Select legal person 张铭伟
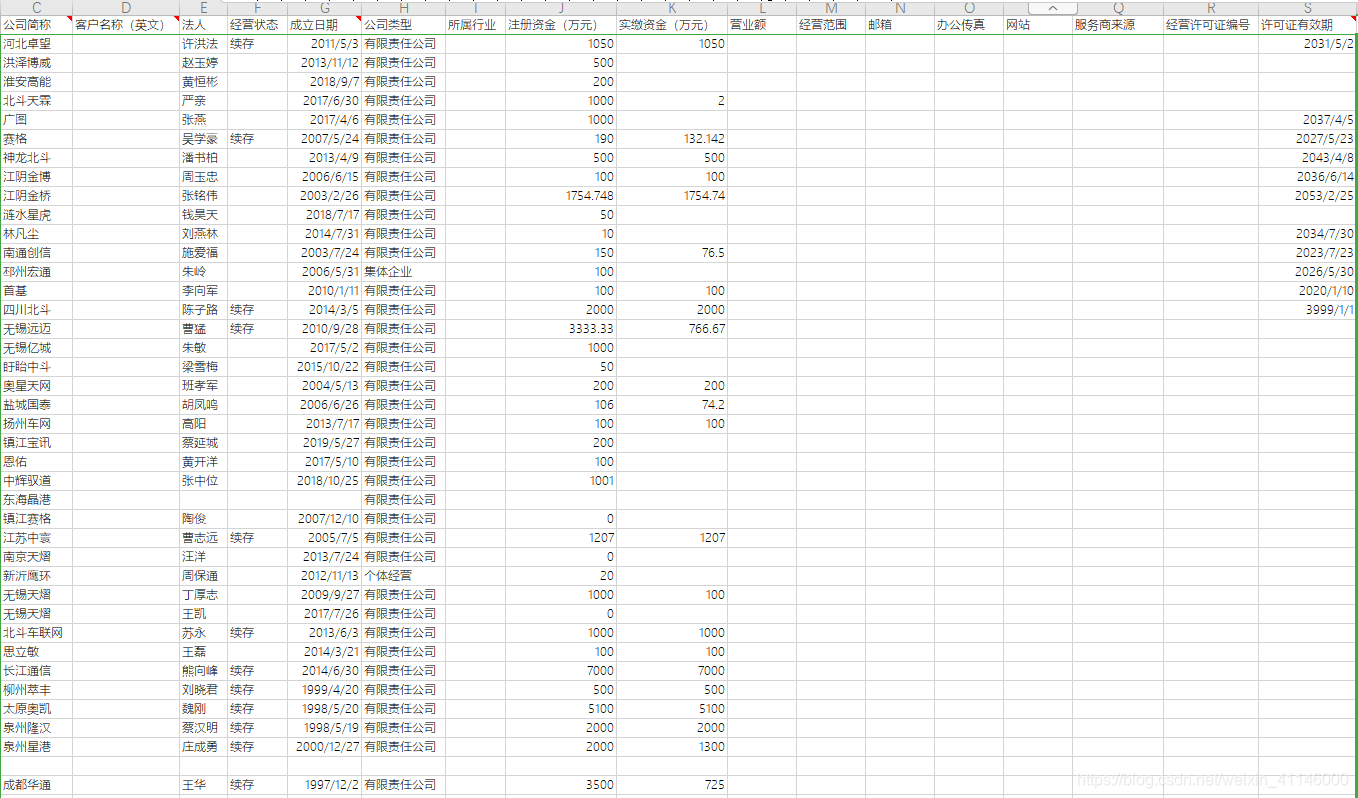Viewport: 1358px width, 798px height. pos(203,195)
